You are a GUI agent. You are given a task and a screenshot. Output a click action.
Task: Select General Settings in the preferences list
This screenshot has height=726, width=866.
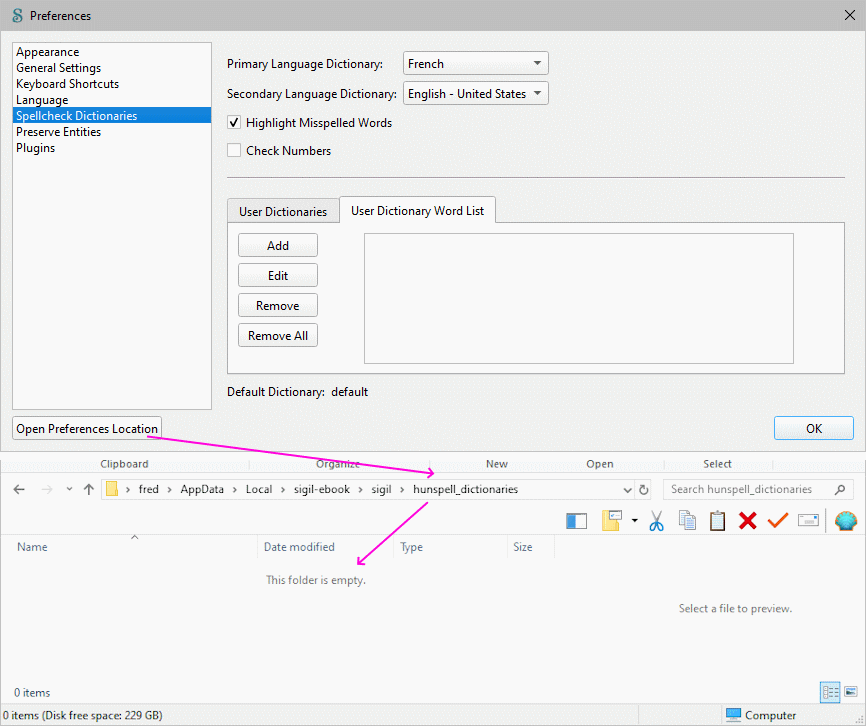(x=112, y=68)
